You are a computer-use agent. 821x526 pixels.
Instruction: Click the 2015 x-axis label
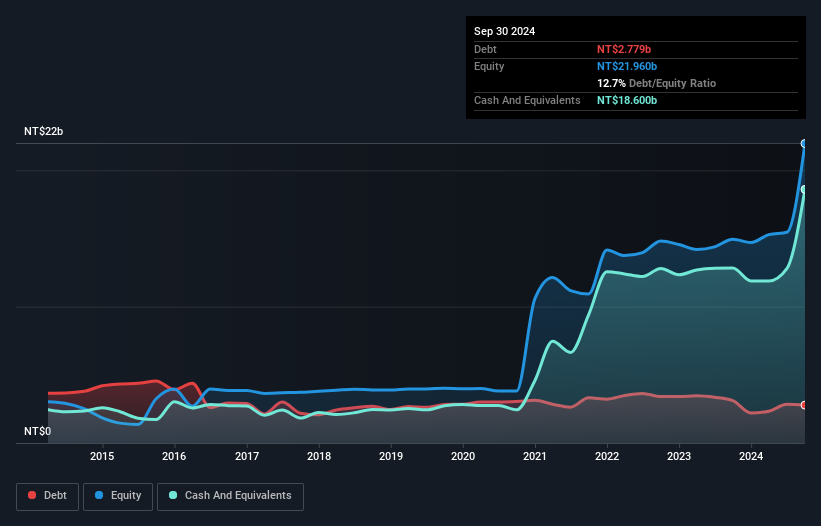coord(102,456)
